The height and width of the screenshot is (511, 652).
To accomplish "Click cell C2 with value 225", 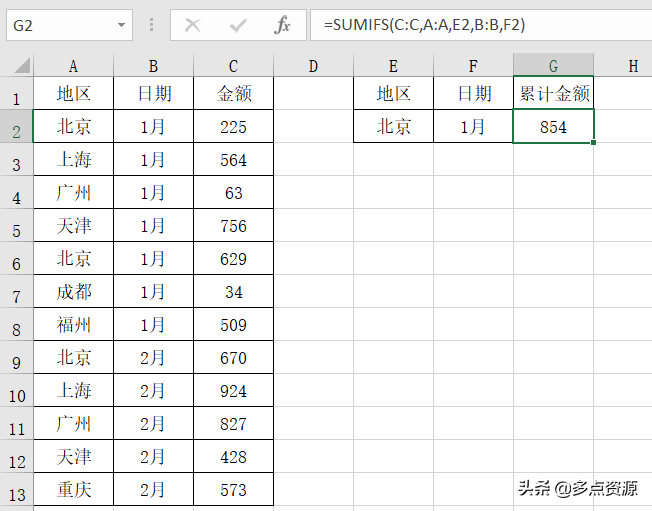I will click(233, 126).
